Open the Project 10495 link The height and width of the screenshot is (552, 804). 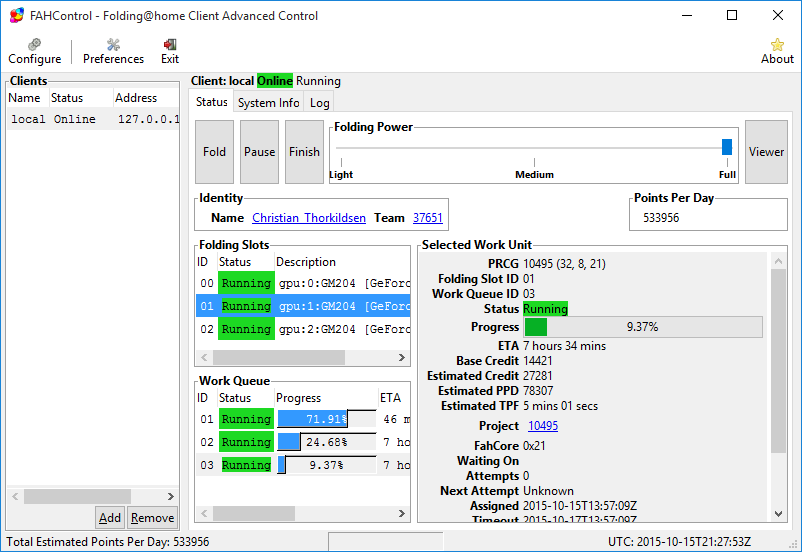(x=543, y=426)
